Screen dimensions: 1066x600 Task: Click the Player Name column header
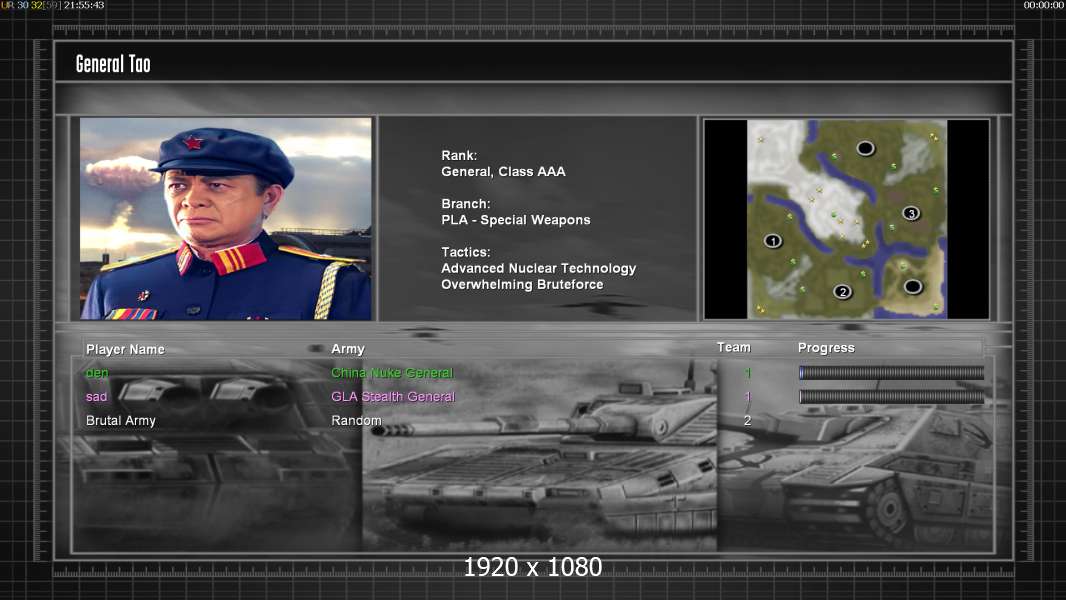125,349
